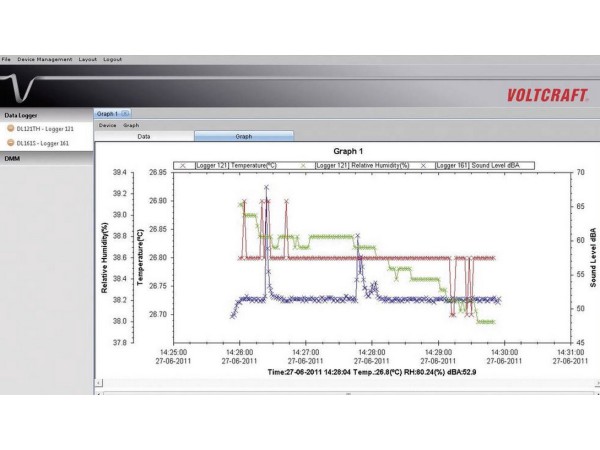
Task: Click the orange icon beside DL121TH
Action: point(11,128)
